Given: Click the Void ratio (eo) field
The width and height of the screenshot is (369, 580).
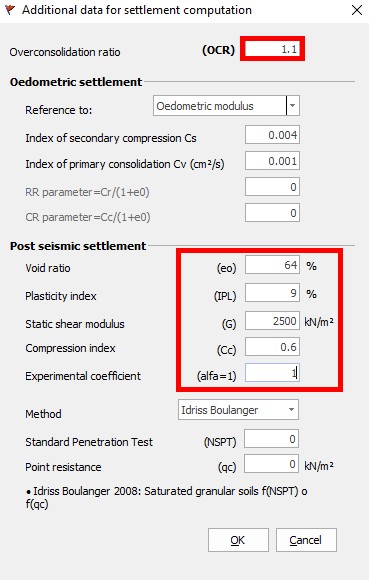Looking at the screenshot, I should tap(272, 265).
